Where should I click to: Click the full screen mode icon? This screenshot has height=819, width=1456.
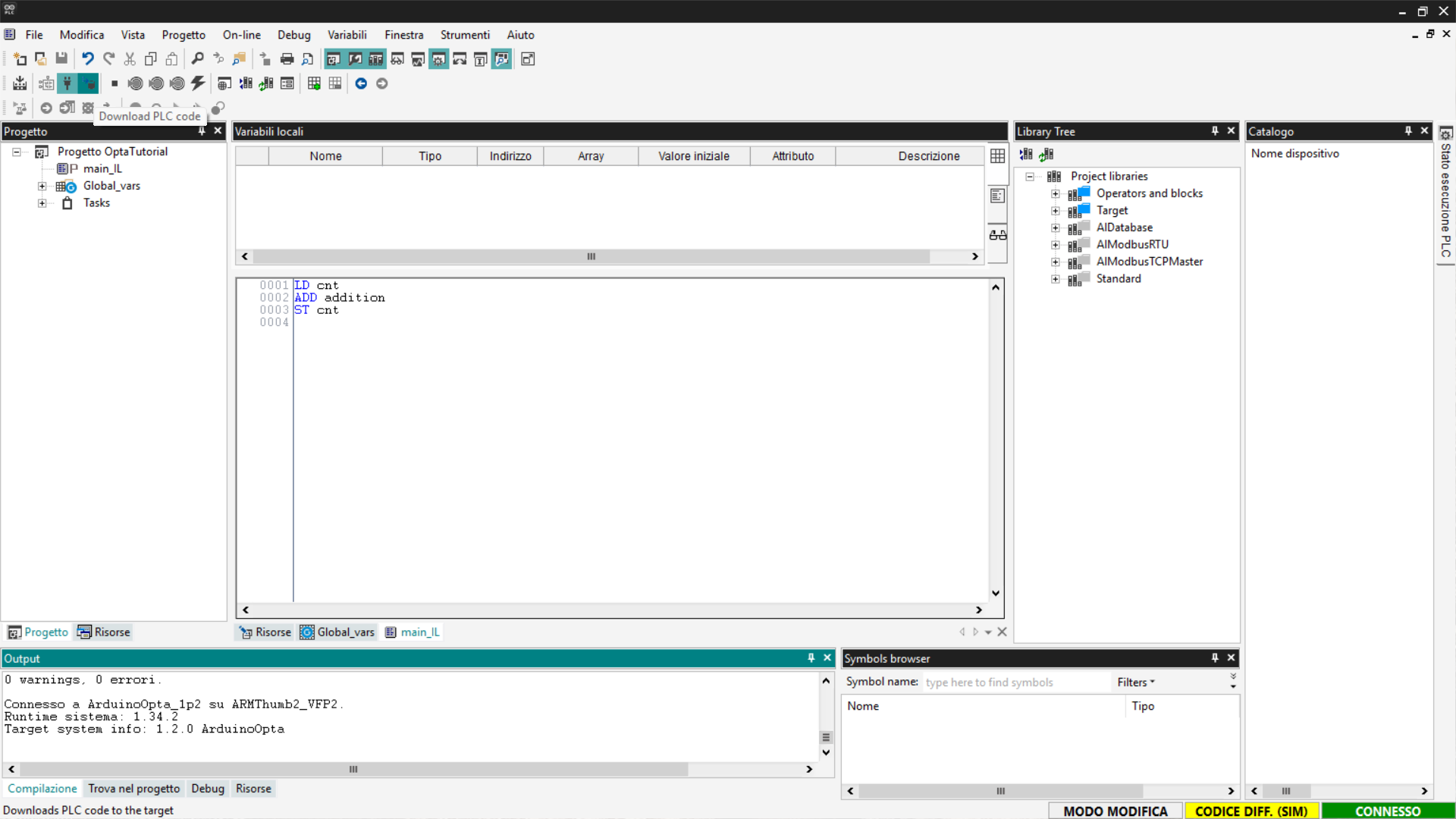528,59
